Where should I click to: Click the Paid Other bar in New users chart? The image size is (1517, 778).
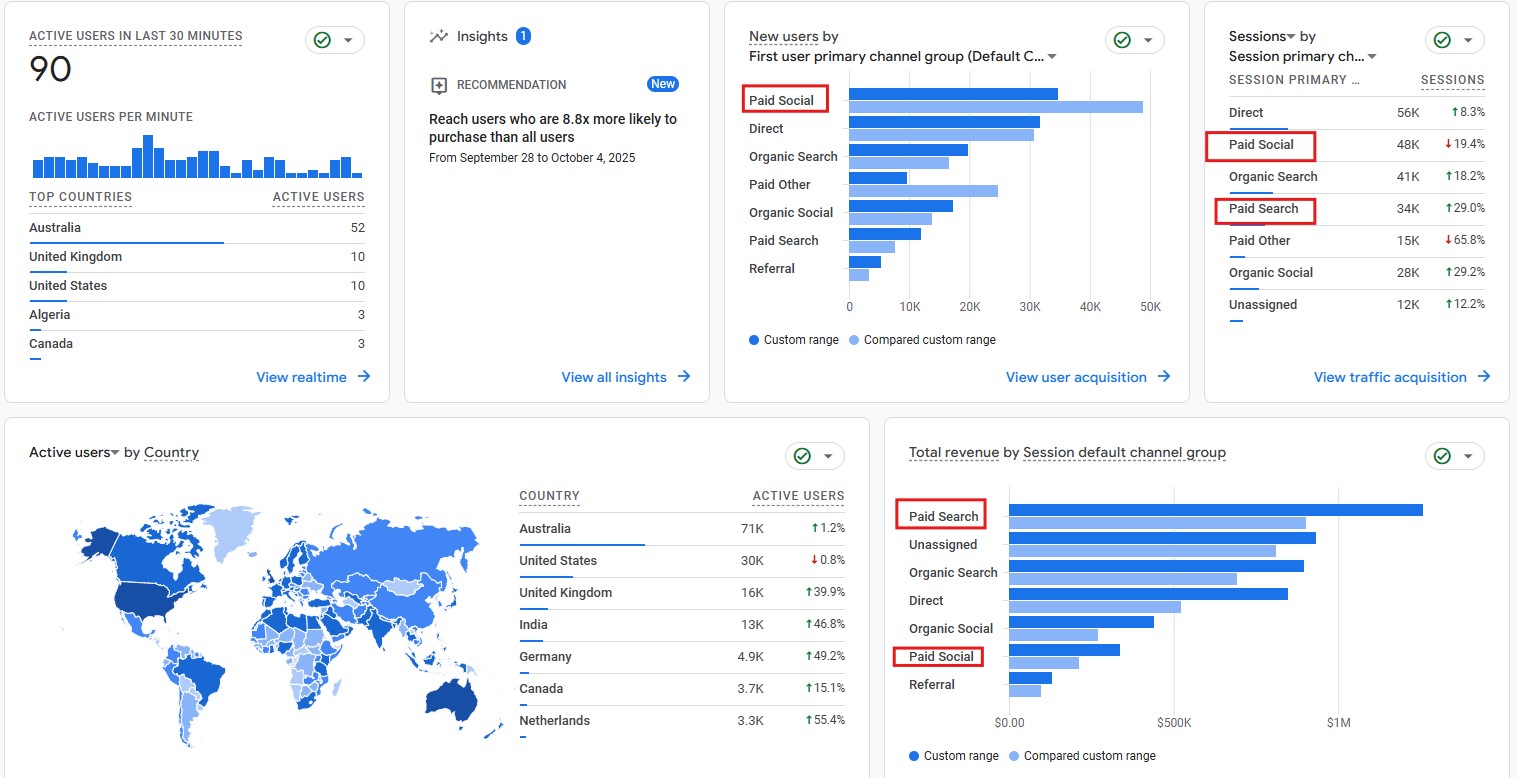pyautogui.click(x=878, y=178)
